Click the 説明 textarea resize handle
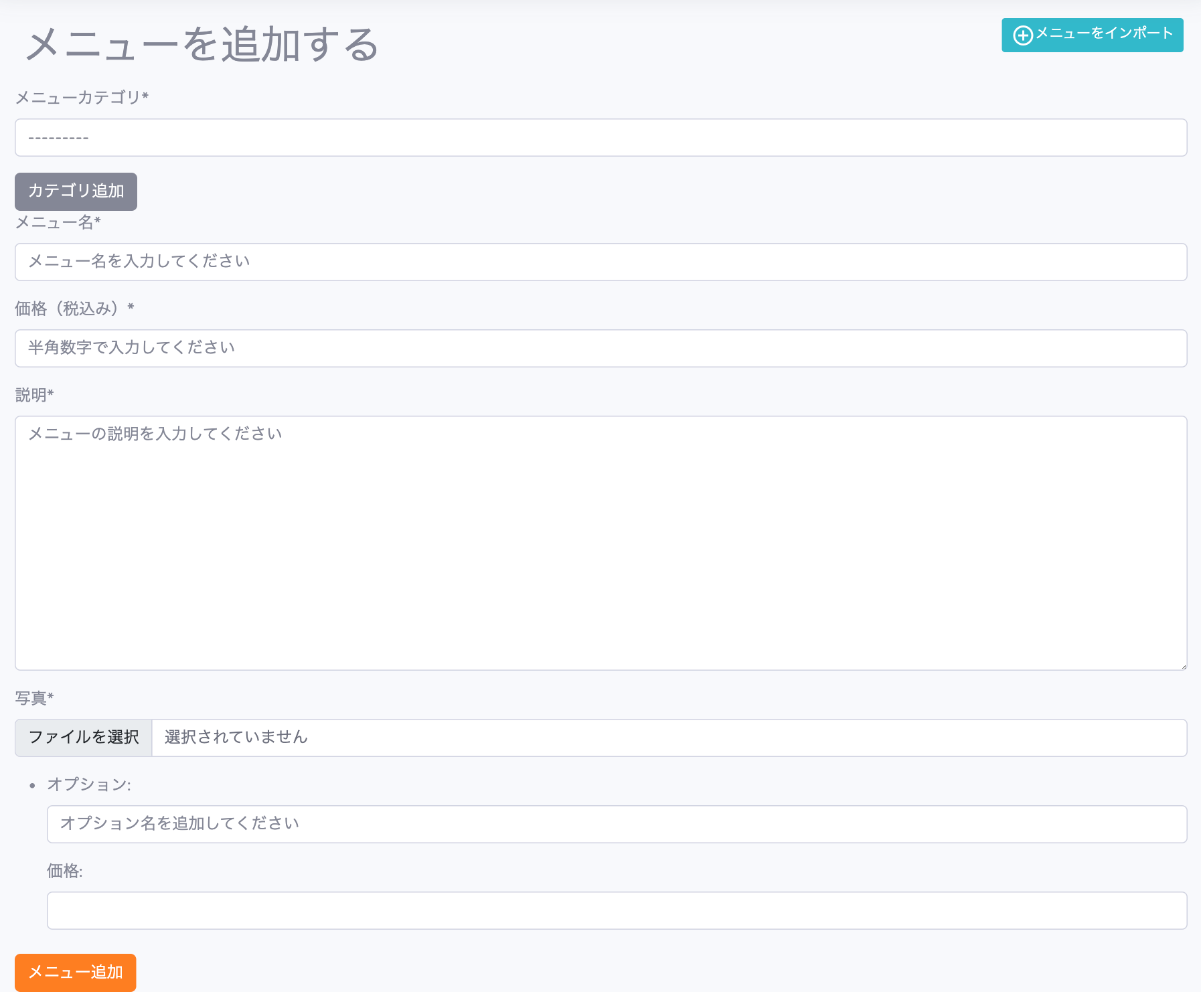Image resolution: width=1201 pixels, height=1008 pixels. click(1183, 666)
